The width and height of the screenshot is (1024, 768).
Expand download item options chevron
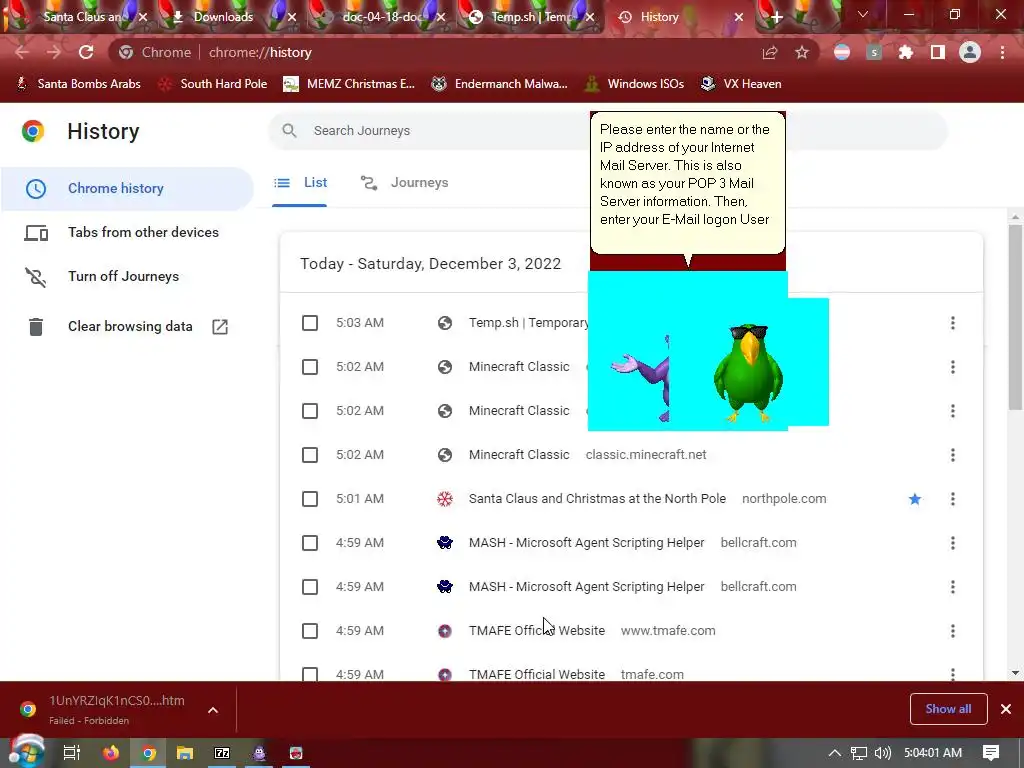coord(213,710)
